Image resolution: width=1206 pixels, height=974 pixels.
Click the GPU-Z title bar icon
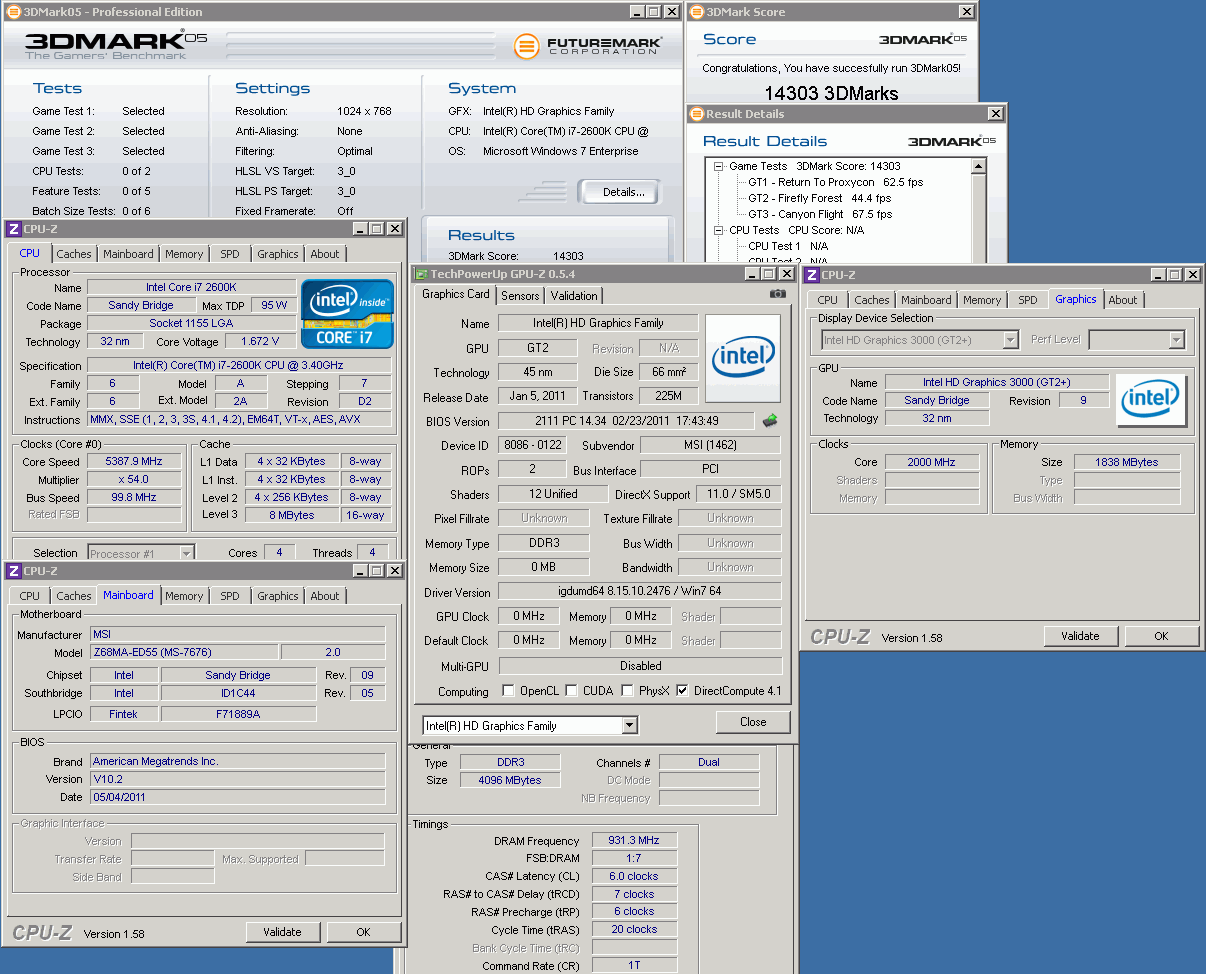click(421, 274)
